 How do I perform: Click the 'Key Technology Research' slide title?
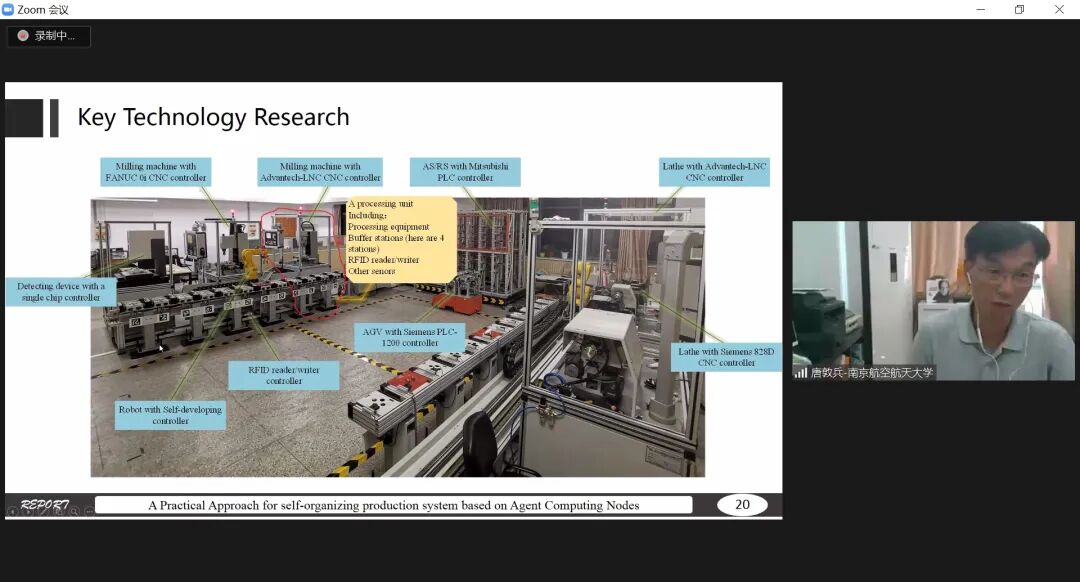[x=214, y=117]
